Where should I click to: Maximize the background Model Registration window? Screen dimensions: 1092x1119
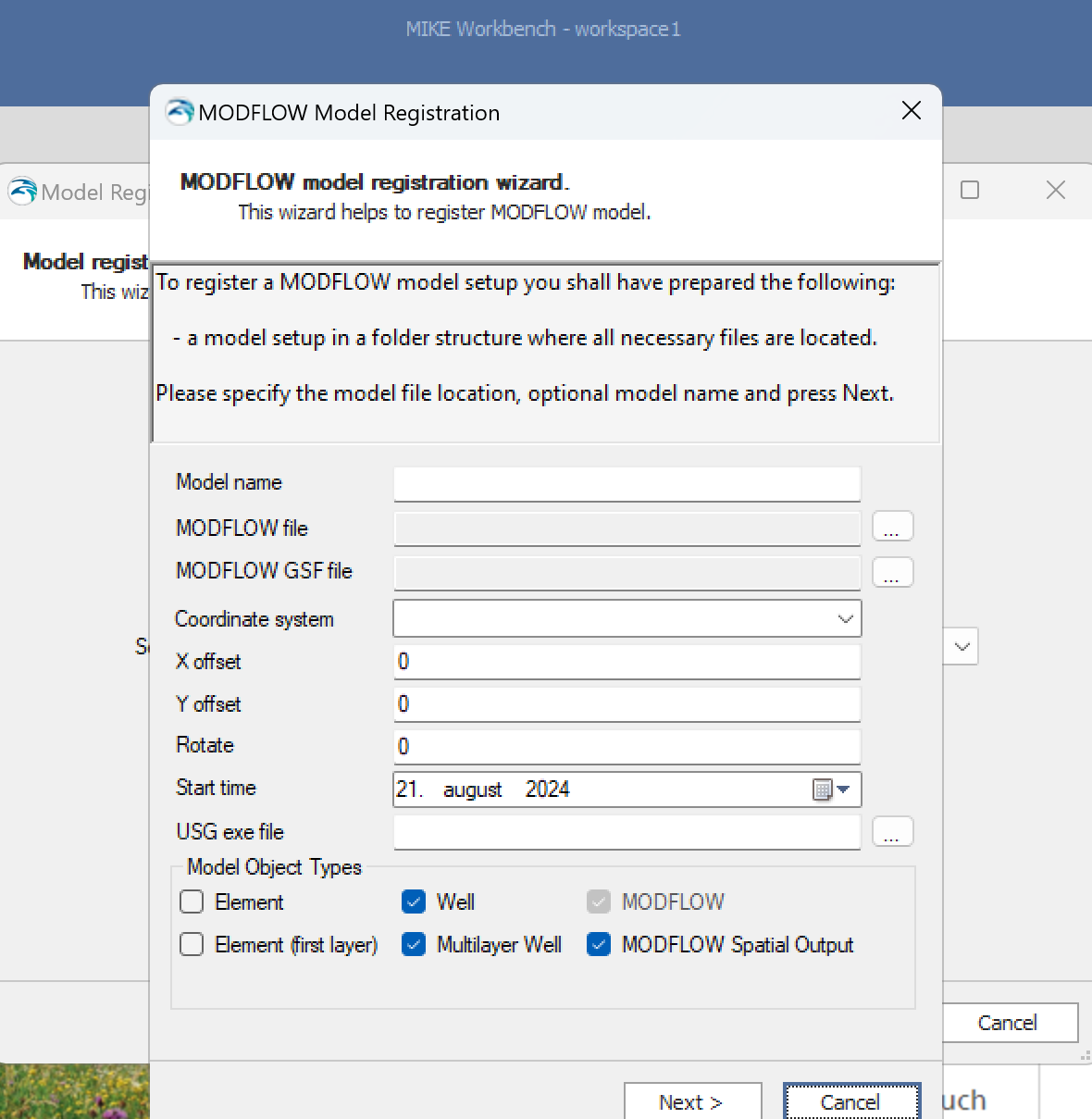(x=970, y=190)
